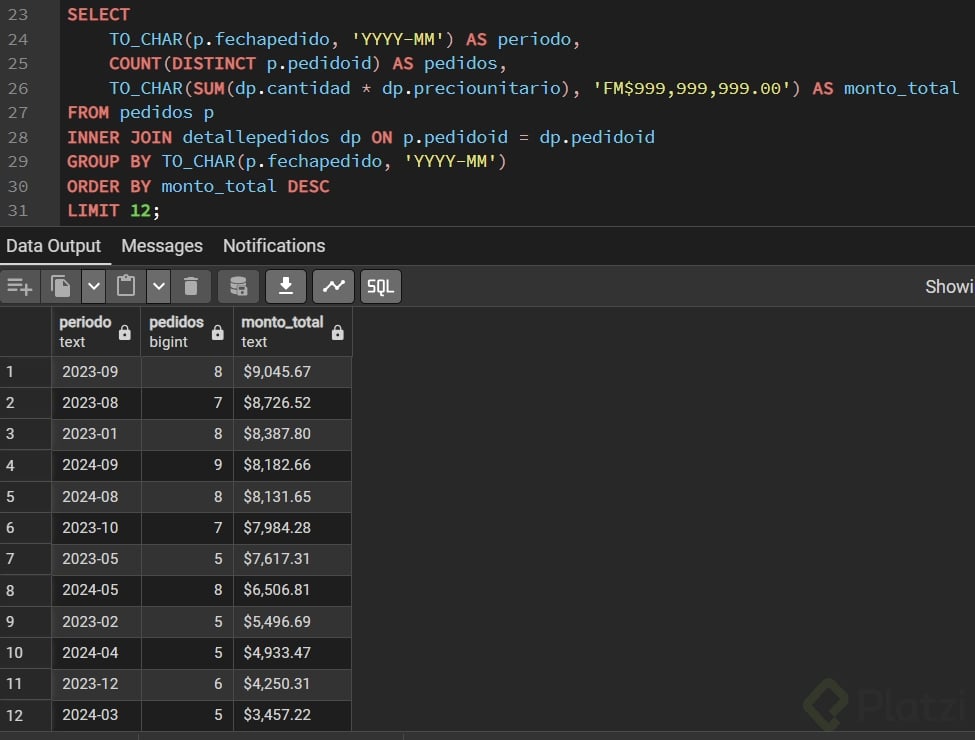The height and width of the screenshot is (740, 975).
Task: Click cell with periodo 2023-02
Action: pyautogui.click(x=96, y=622)
